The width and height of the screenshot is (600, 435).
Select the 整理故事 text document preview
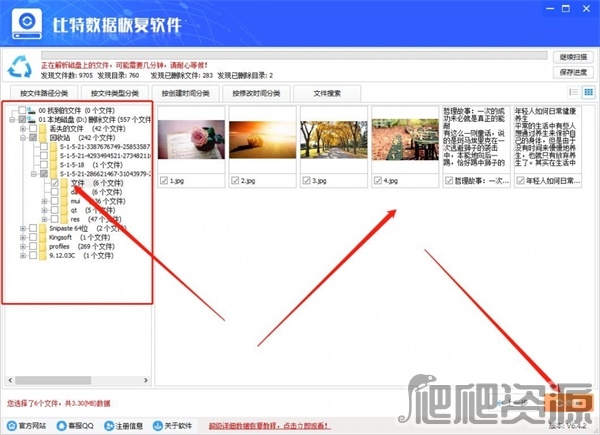pyautogui.click(x=476, y=138)
